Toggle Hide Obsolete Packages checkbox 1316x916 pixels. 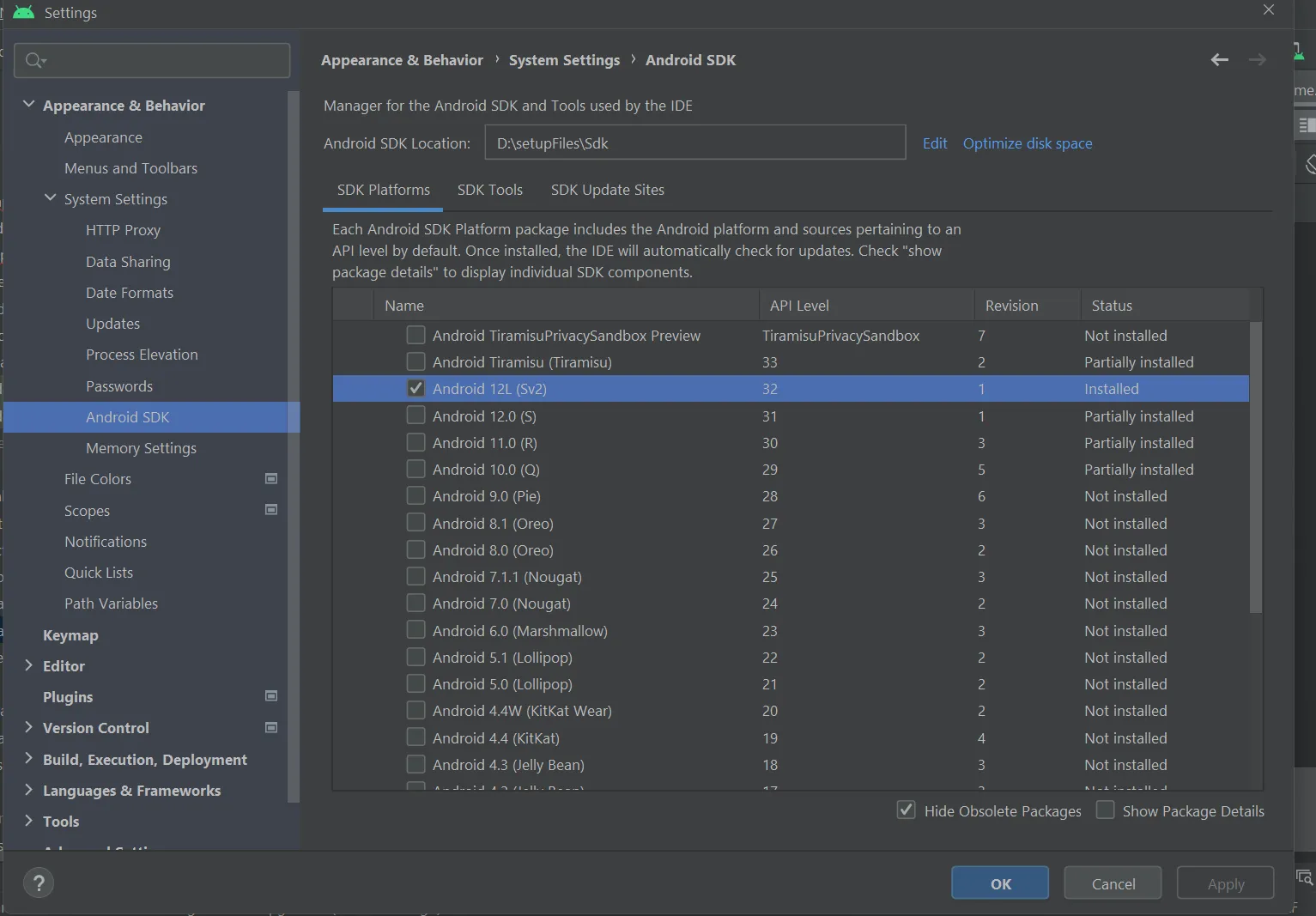(x=906, y=810)
